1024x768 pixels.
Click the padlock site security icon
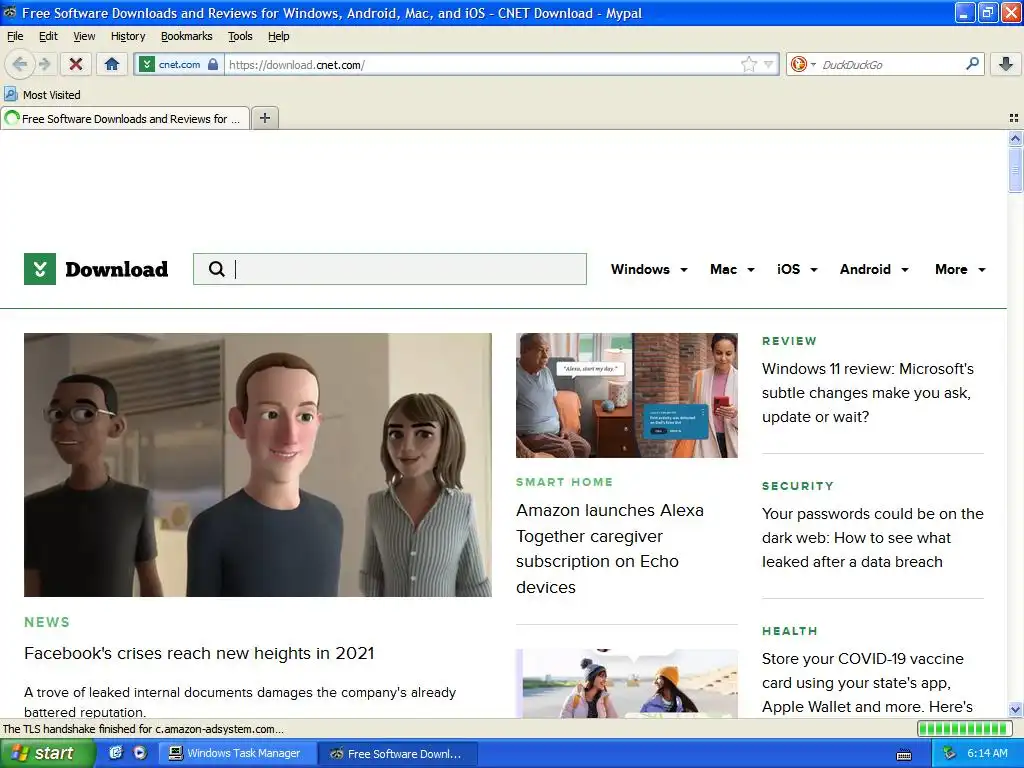[x=213, y=65]
